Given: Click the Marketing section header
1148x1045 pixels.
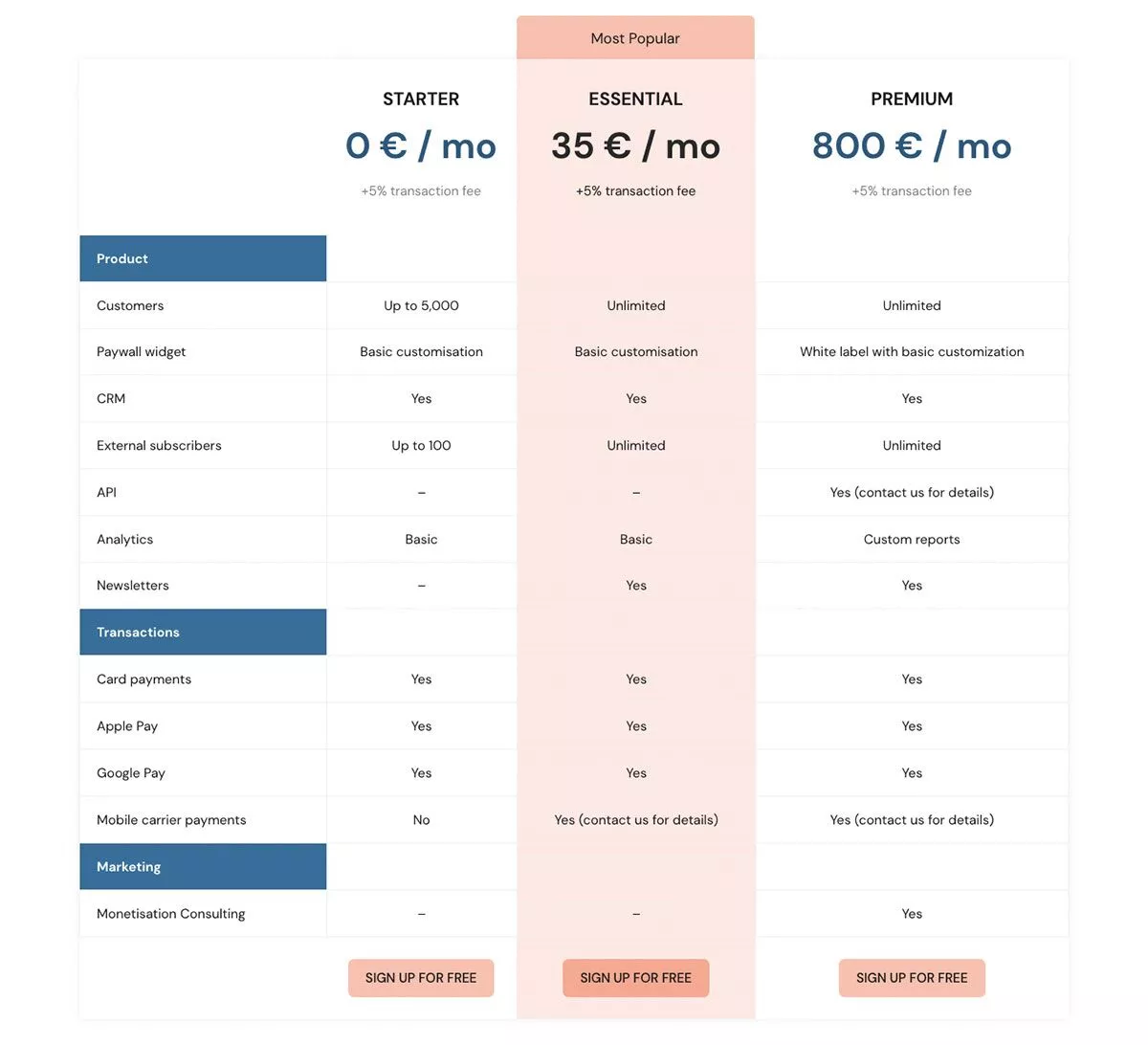Looking at the screenshot, I should [x=203, y=867].
